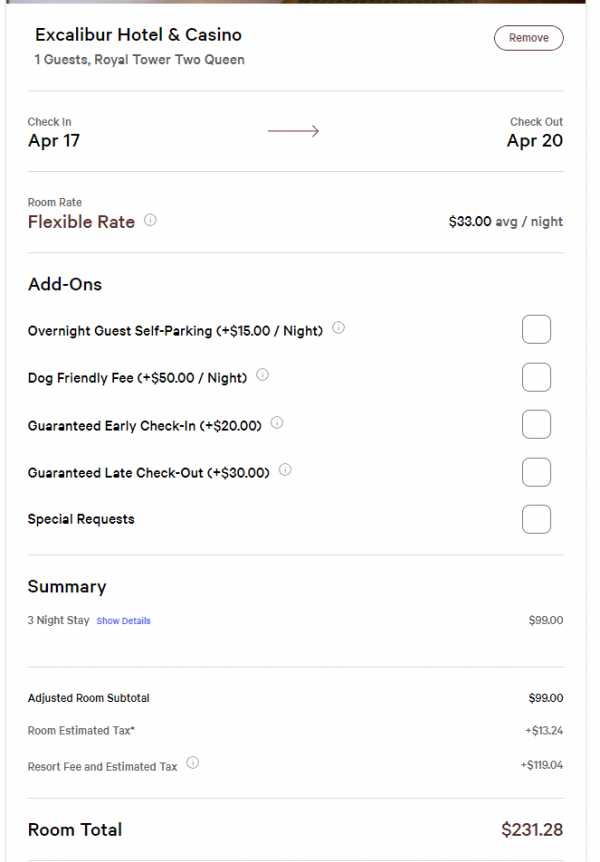Viewport: 600px width, 862px height.
Task: Click info icon for Resort Fee and Estimated Tax
Action: coord(193,763)
